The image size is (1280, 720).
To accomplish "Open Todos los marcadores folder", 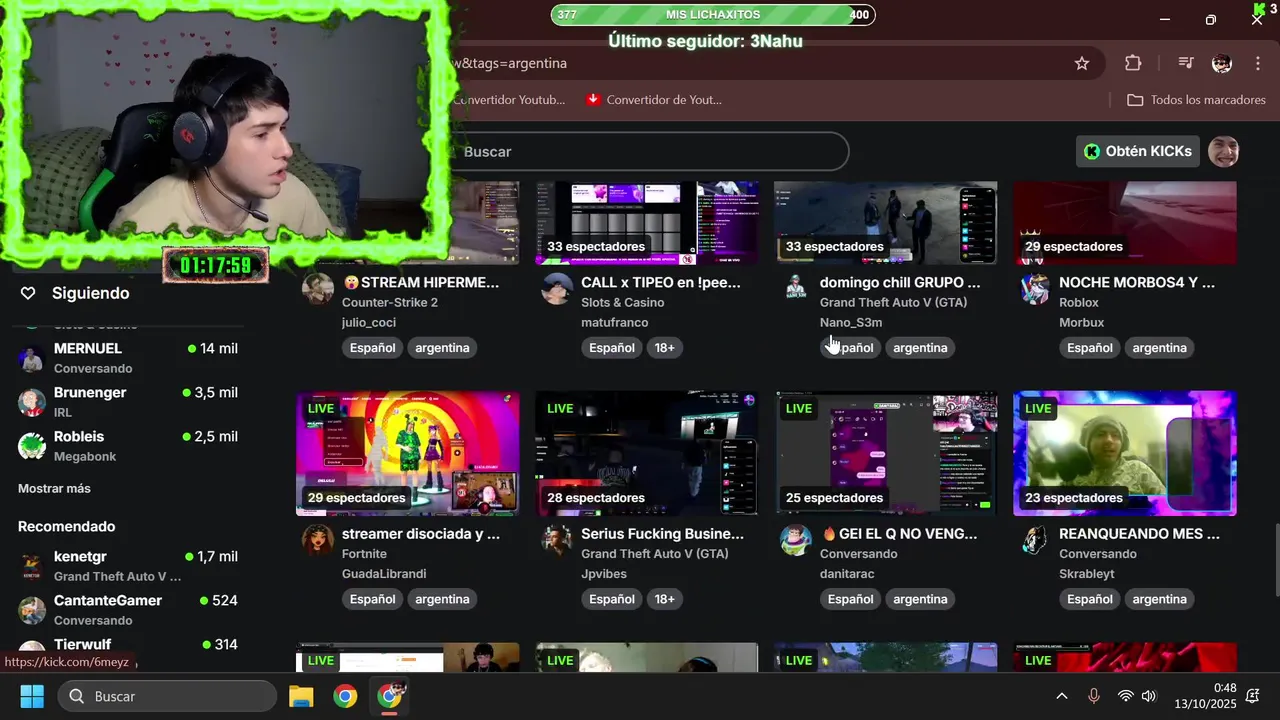I will [1196, 100].
